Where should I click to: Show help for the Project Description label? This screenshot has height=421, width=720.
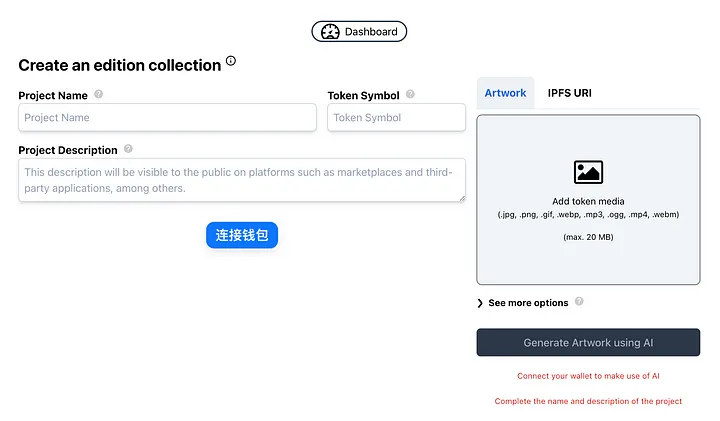[x=128, y=149]
